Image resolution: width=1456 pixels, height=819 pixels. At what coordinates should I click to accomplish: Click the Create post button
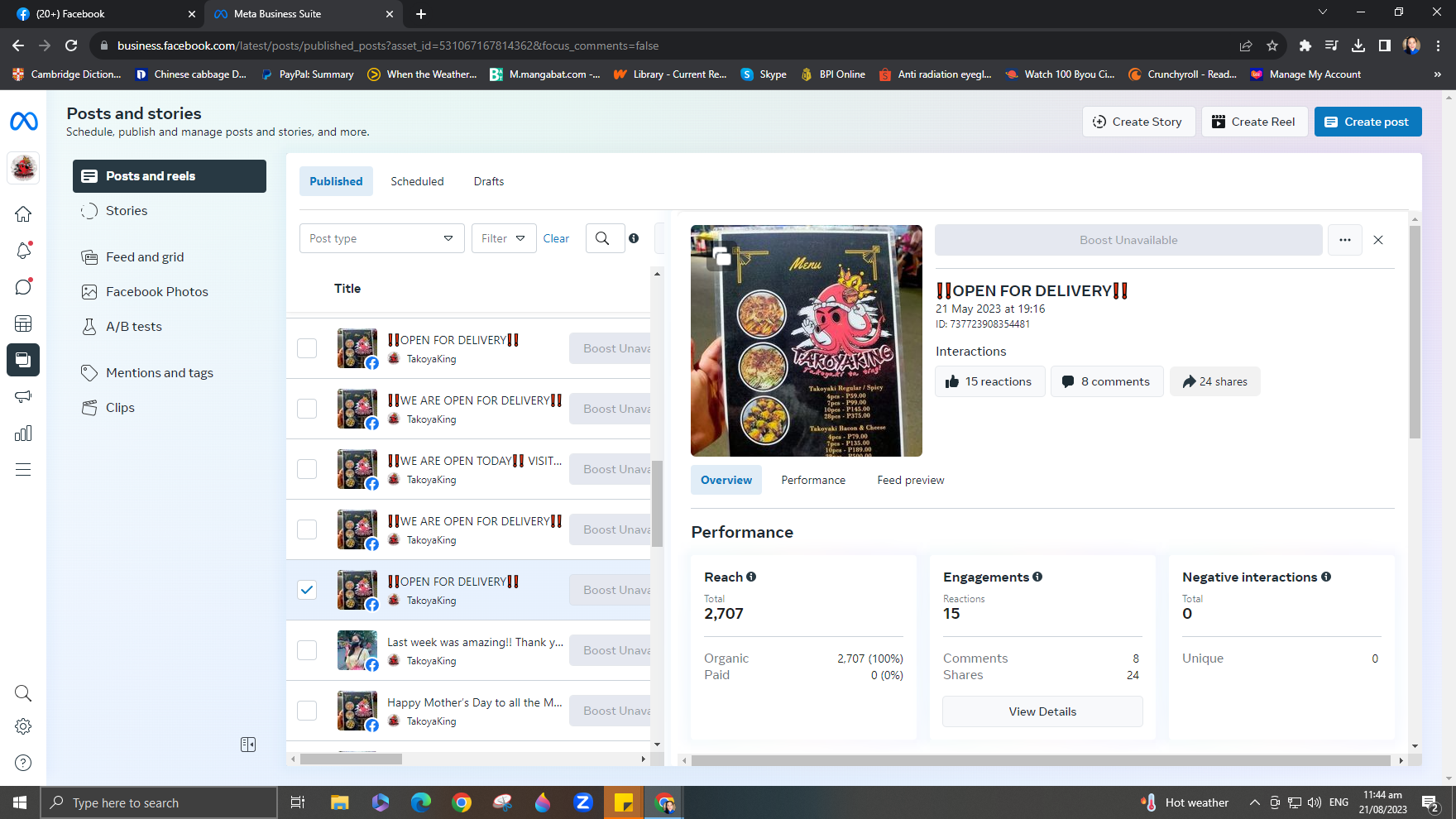(1367, 122)
